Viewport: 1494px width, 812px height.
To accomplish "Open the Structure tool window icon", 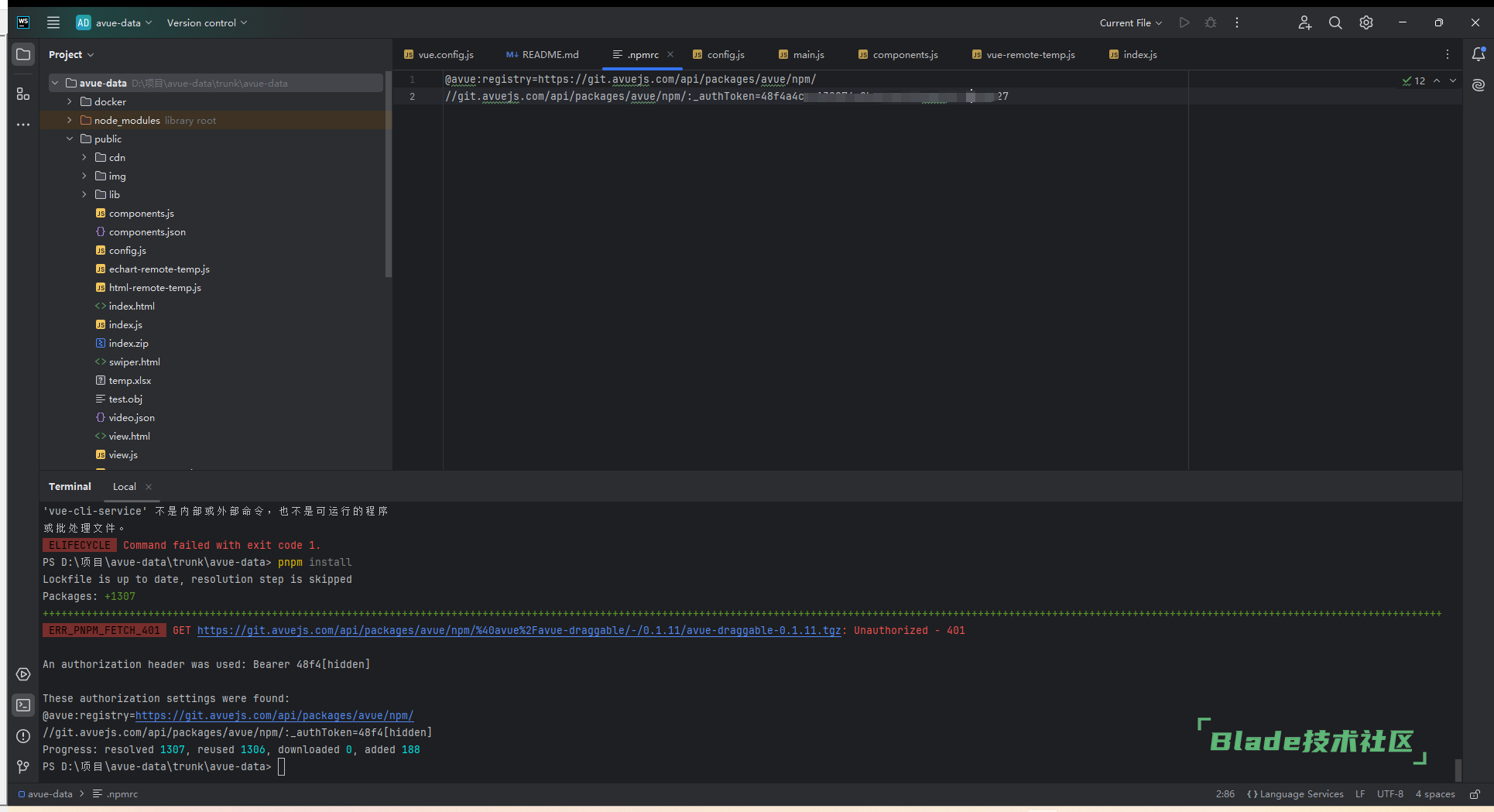I will point(23,94).
